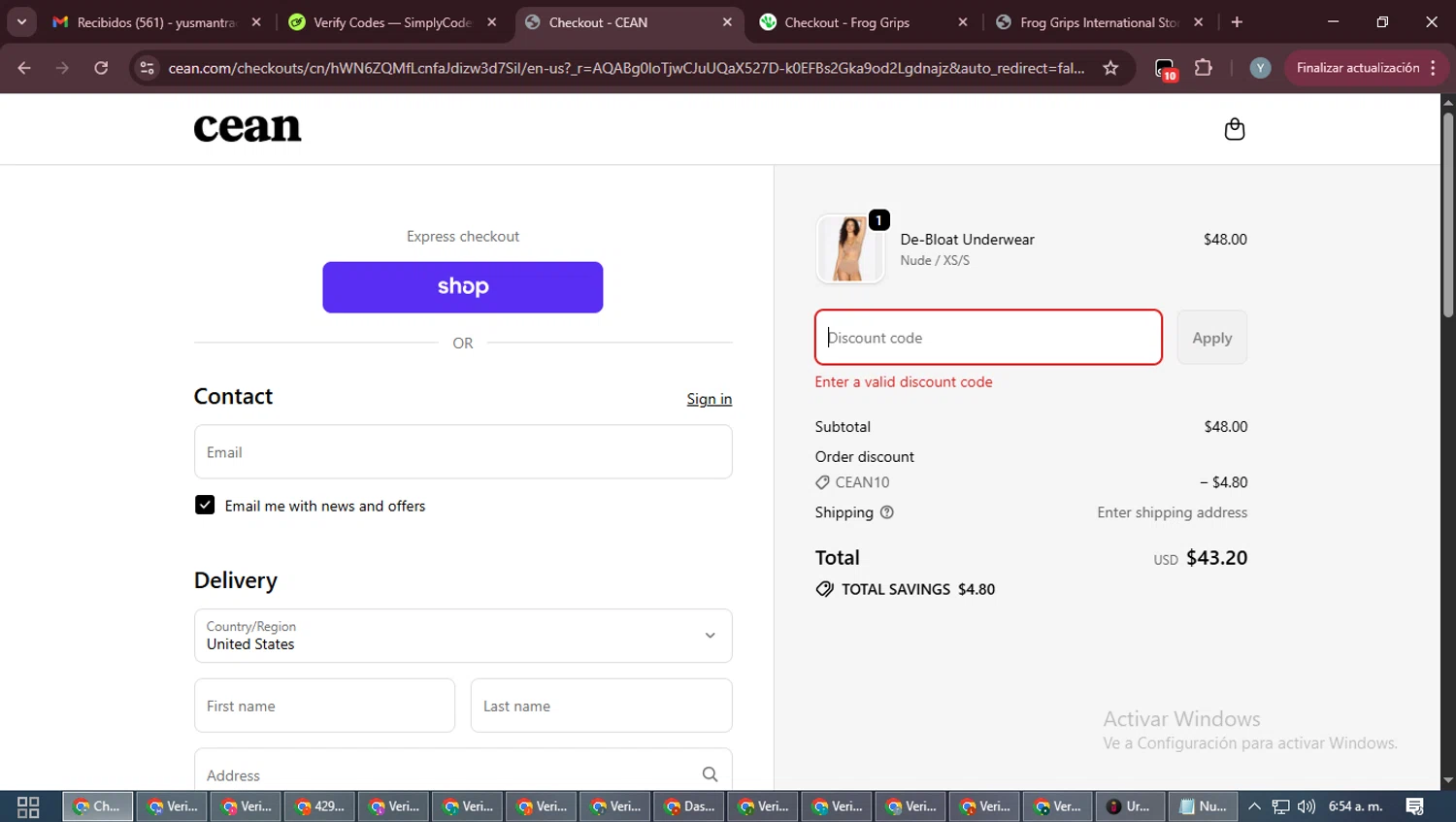Image resolution: width=1456 pixels, height=822 pixels.
Task: Focus the Last name field
Action: [x=602, y=706]
